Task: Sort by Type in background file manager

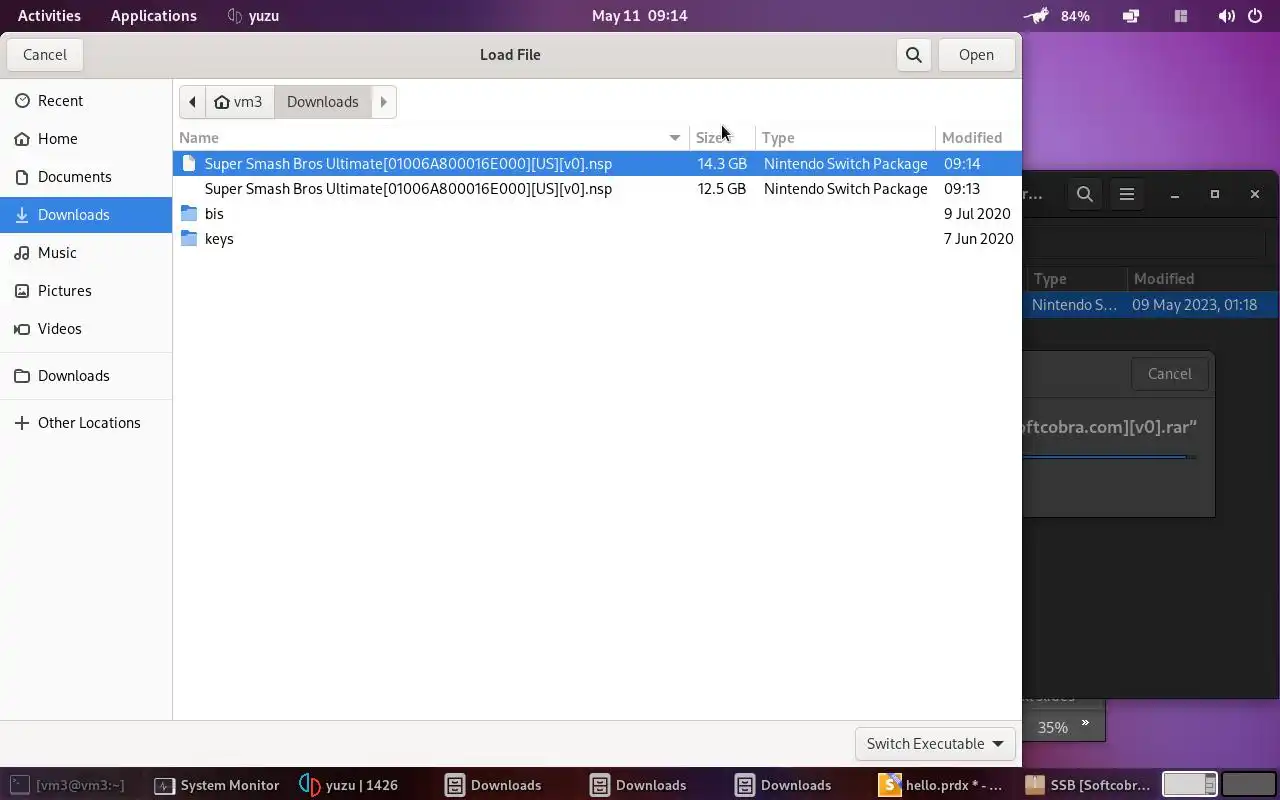Action: click(x=1076, y=279)
